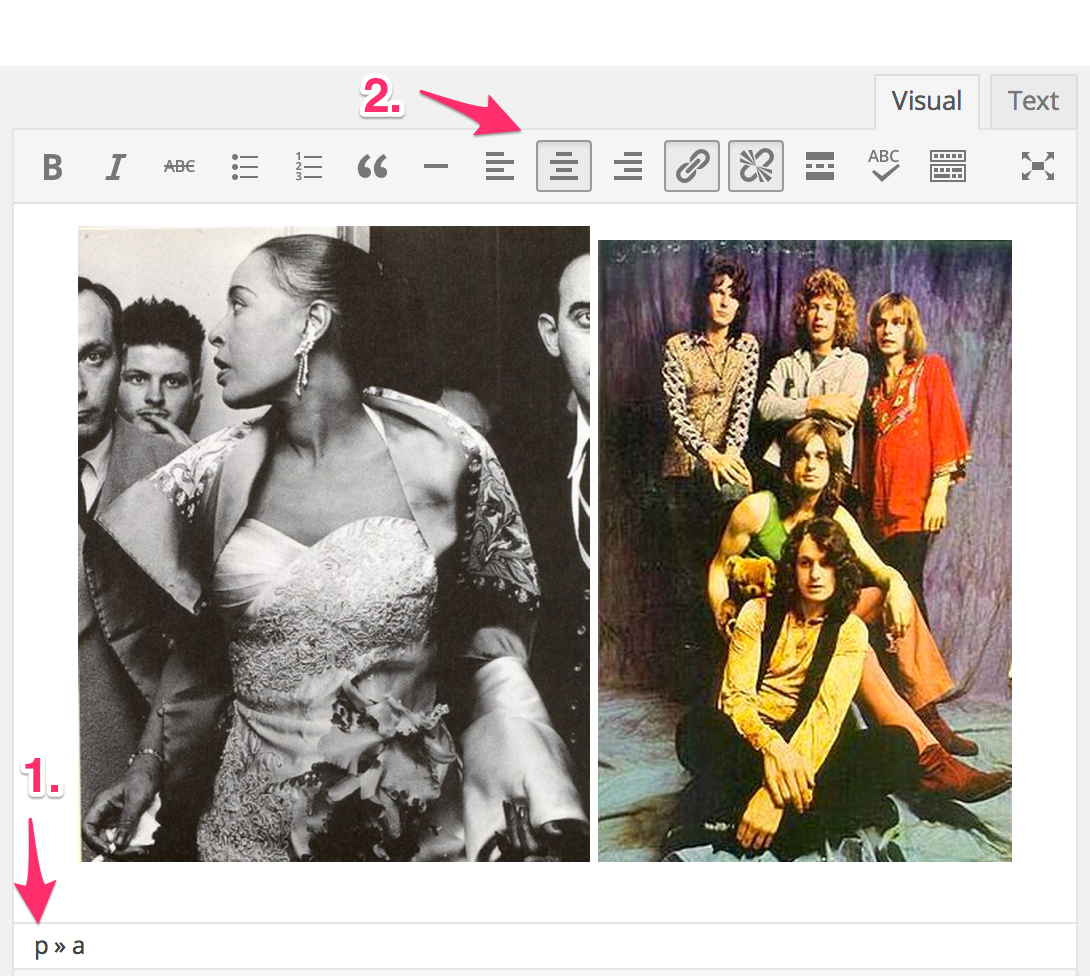Remove link with the unlink icon
This screenshot has width=1090, height=976.
[x=756, y=166]
